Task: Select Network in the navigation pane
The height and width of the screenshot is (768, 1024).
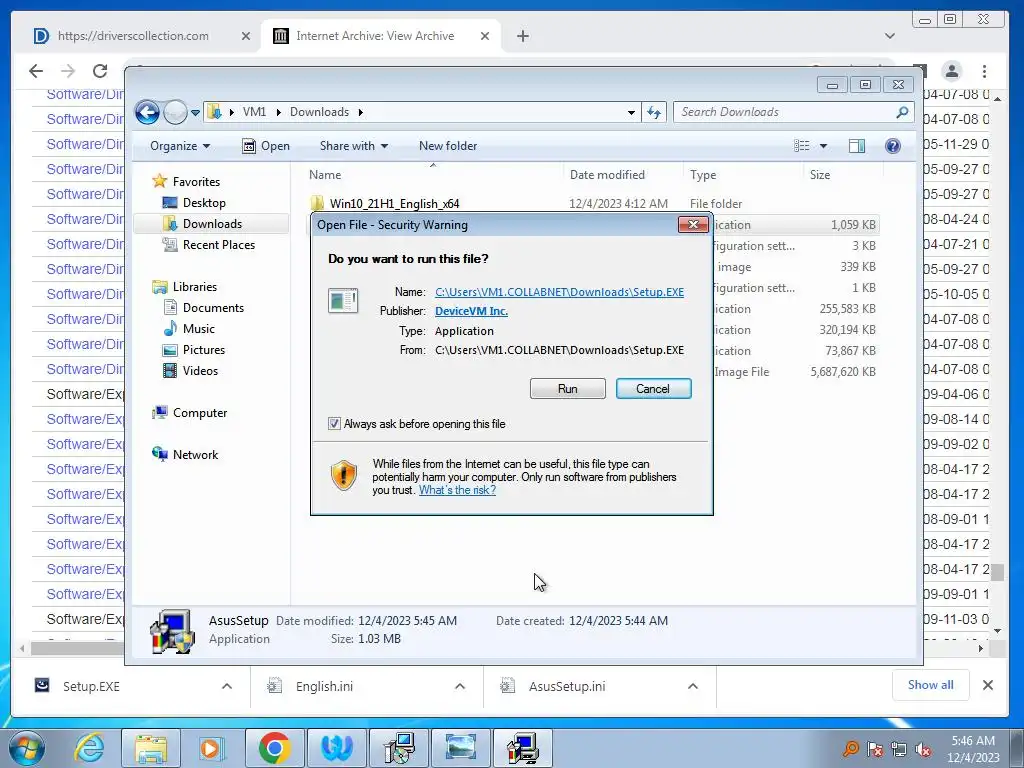Action: point(195,455)
